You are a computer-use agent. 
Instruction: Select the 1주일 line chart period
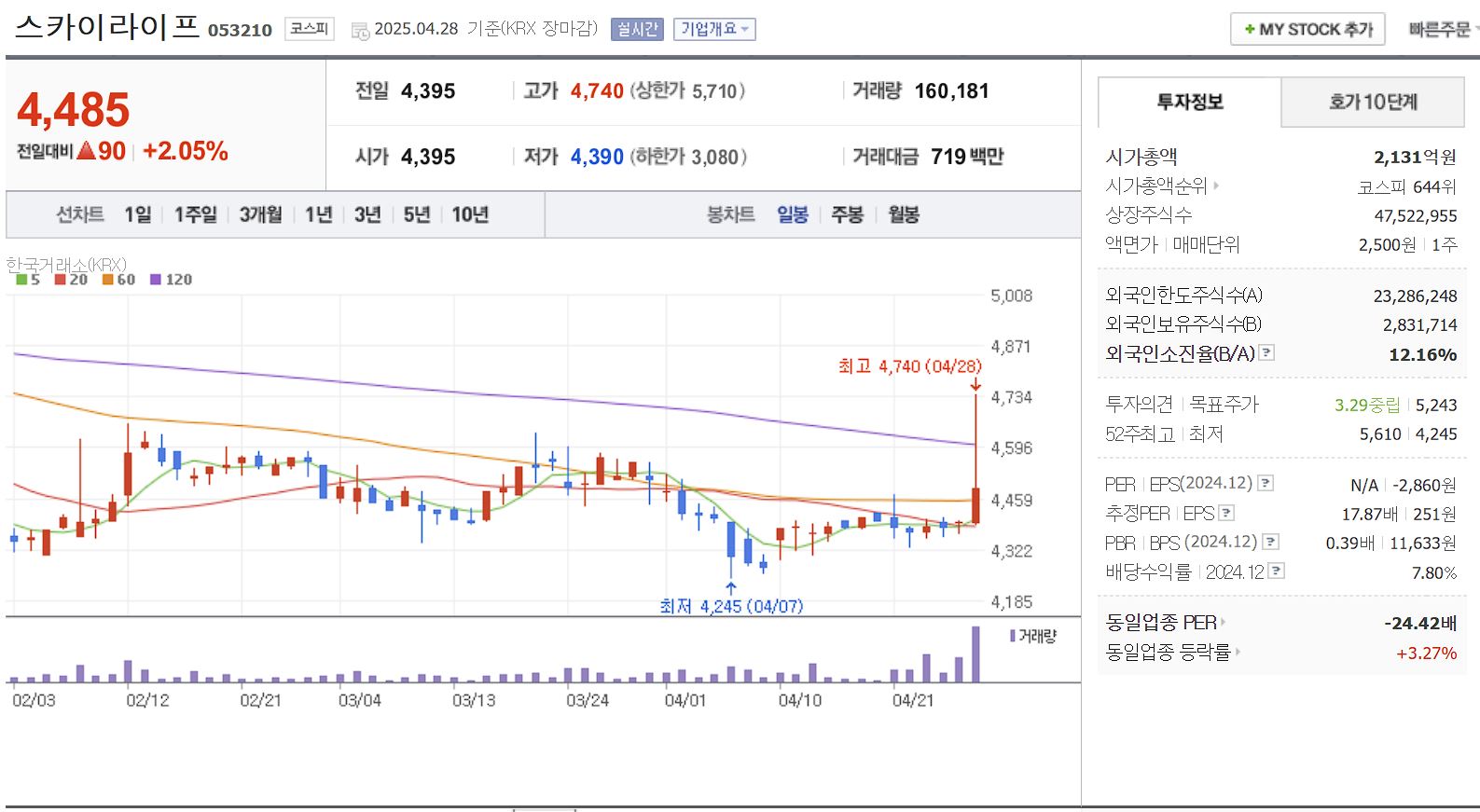[196, 215]
